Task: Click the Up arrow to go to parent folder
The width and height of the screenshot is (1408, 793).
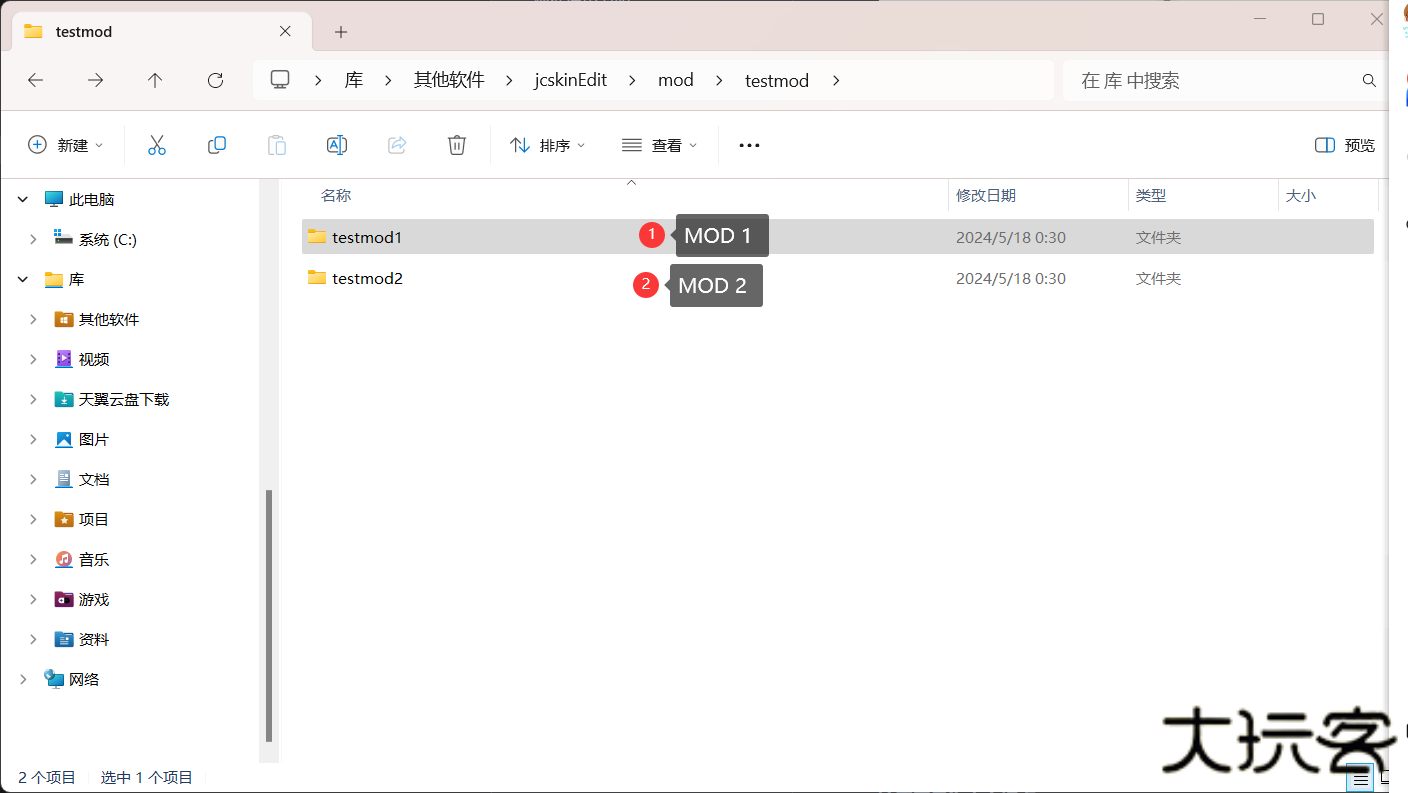Action: [155, 80]
